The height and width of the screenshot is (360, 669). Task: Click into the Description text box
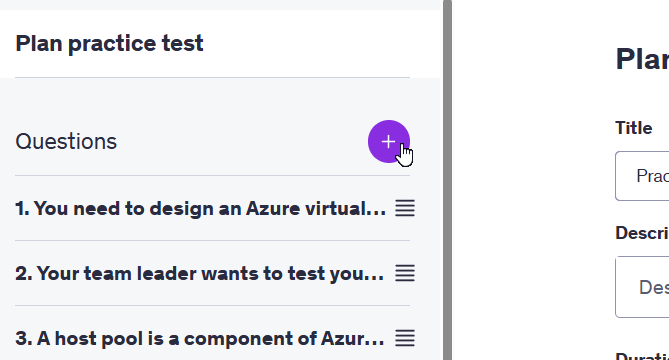(x=642, y=287)
